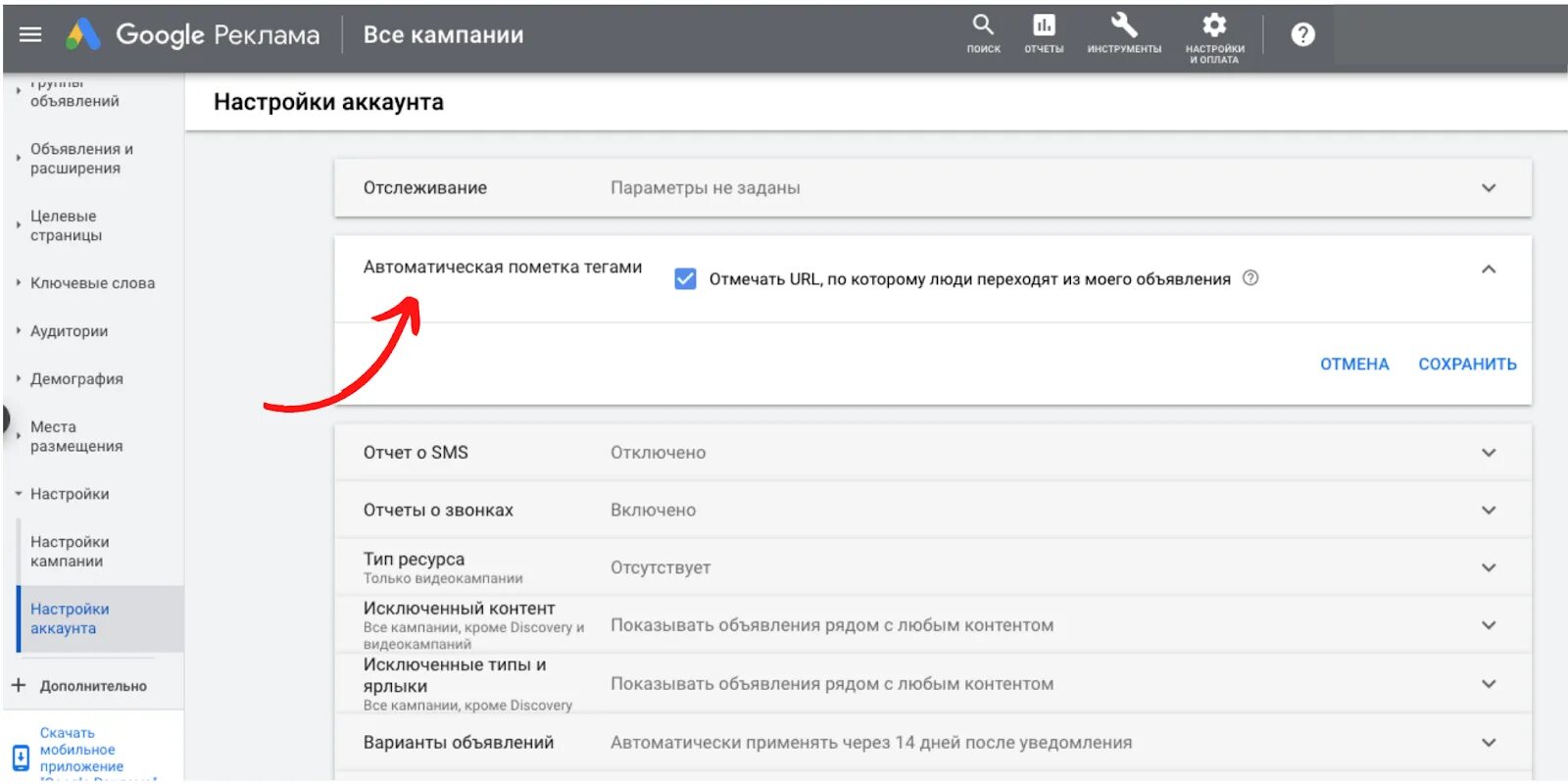Click Дополнительно to show more options

(93, 686)
